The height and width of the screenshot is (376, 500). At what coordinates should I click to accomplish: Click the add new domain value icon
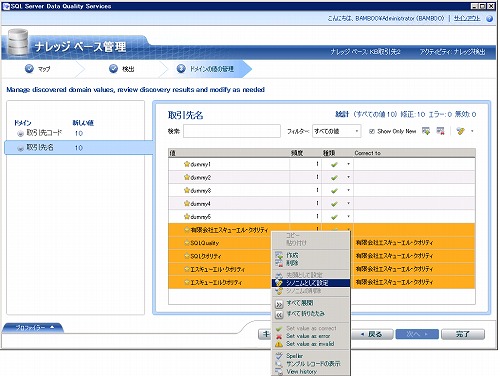pos(426,131)
